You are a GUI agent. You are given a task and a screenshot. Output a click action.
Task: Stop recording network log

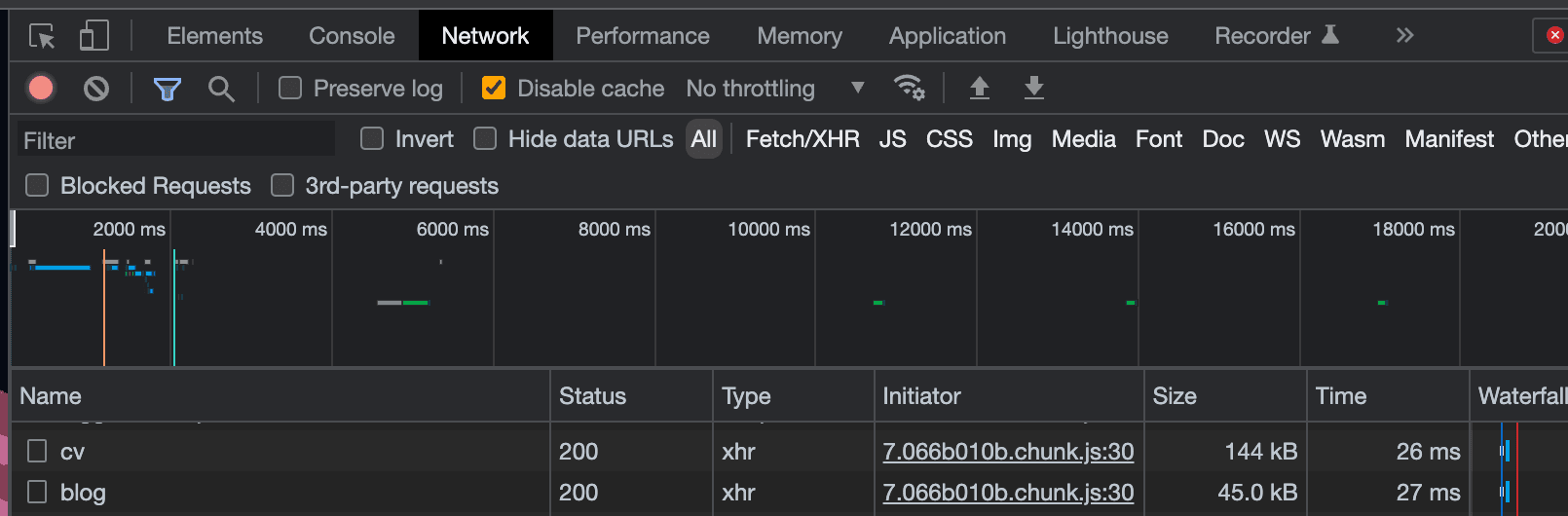tap(41, 89)
